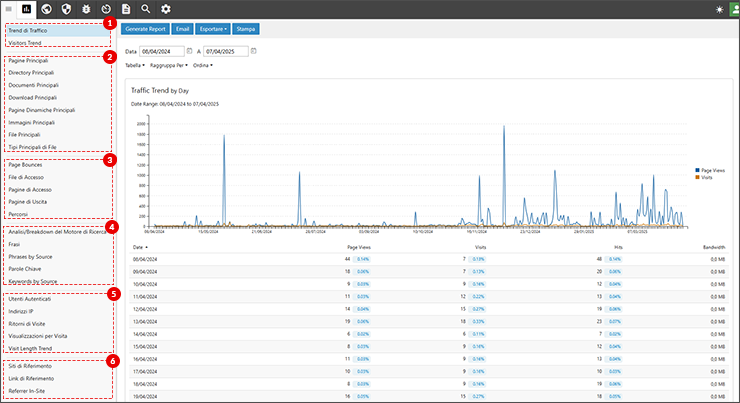
Task: Open the globe icon in top bar
Action: pyautogui.click(x=47, y=9)
